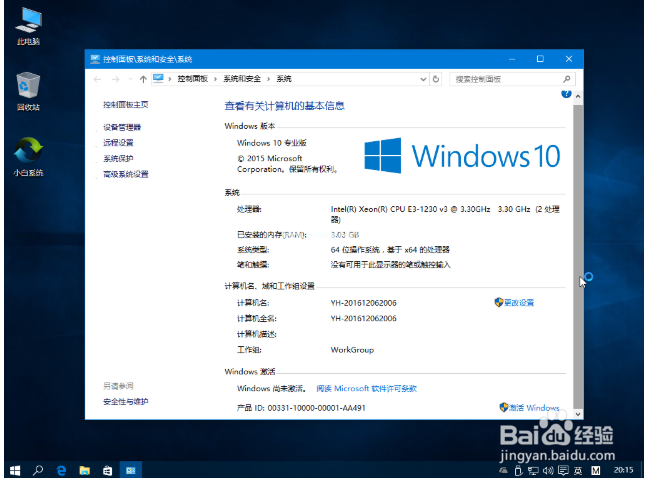The height and width of the screenshot is (478, 652).
Task: Open the 此电脑 desktop icon
Action: point(28,26)
